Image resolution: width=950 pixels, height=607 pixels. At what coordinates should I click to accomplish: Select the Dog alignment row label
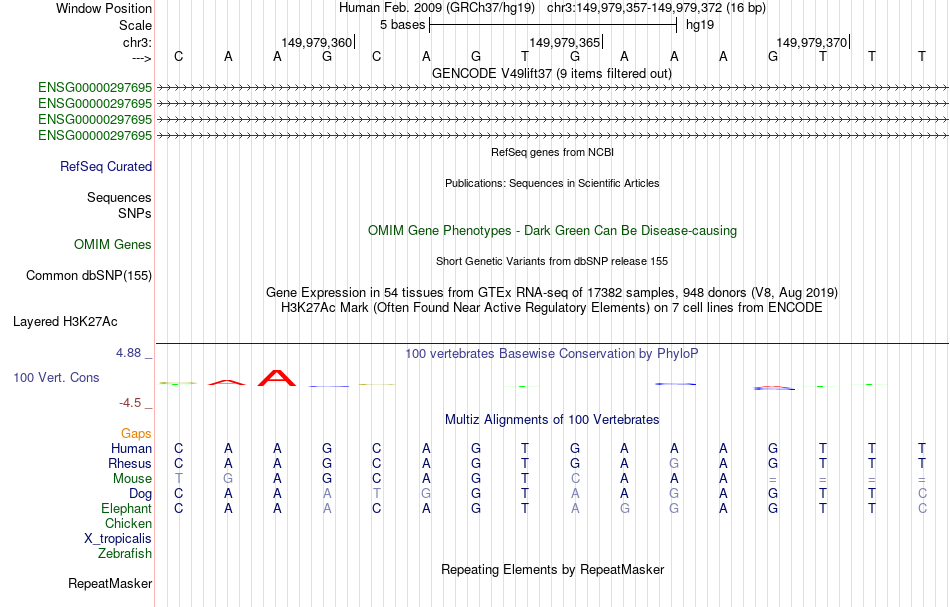(140, 494)
